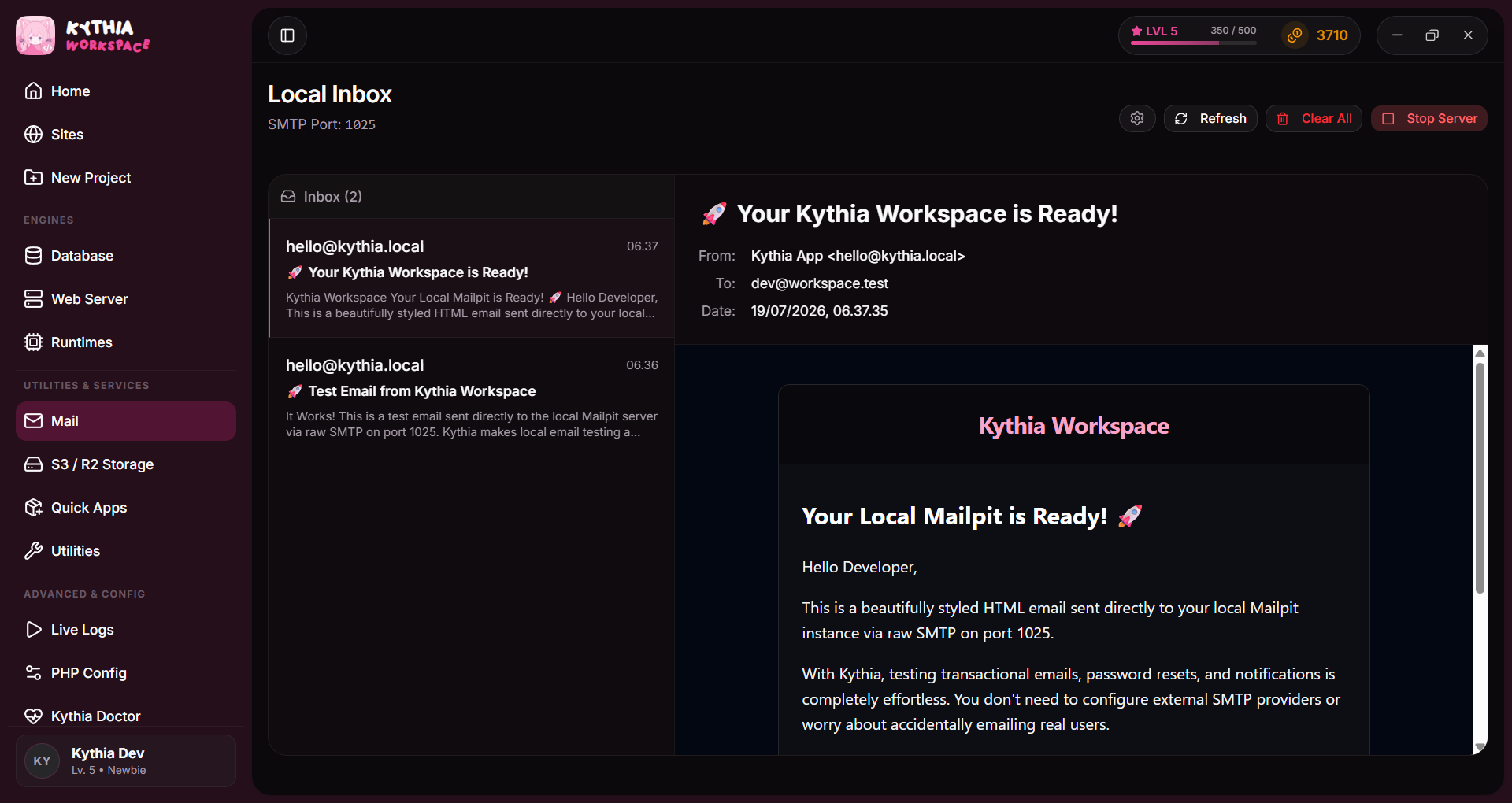Toggle the sidebar panel icon

pyautogui.click(x=287, y=35)
